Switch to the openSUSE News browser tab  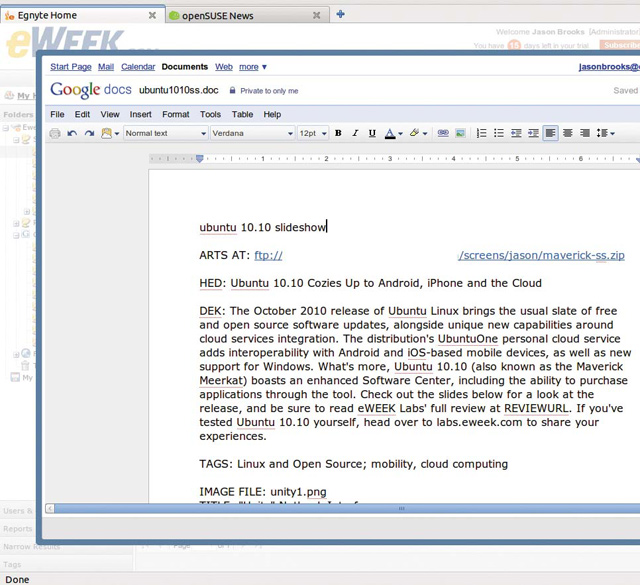point(247,16)
